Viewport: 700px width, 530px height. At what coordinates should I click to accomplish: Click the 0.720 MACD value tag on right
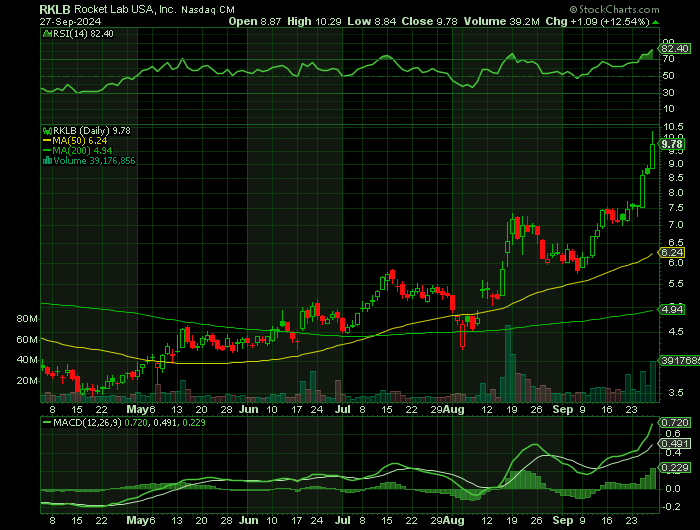pos(675,422)
